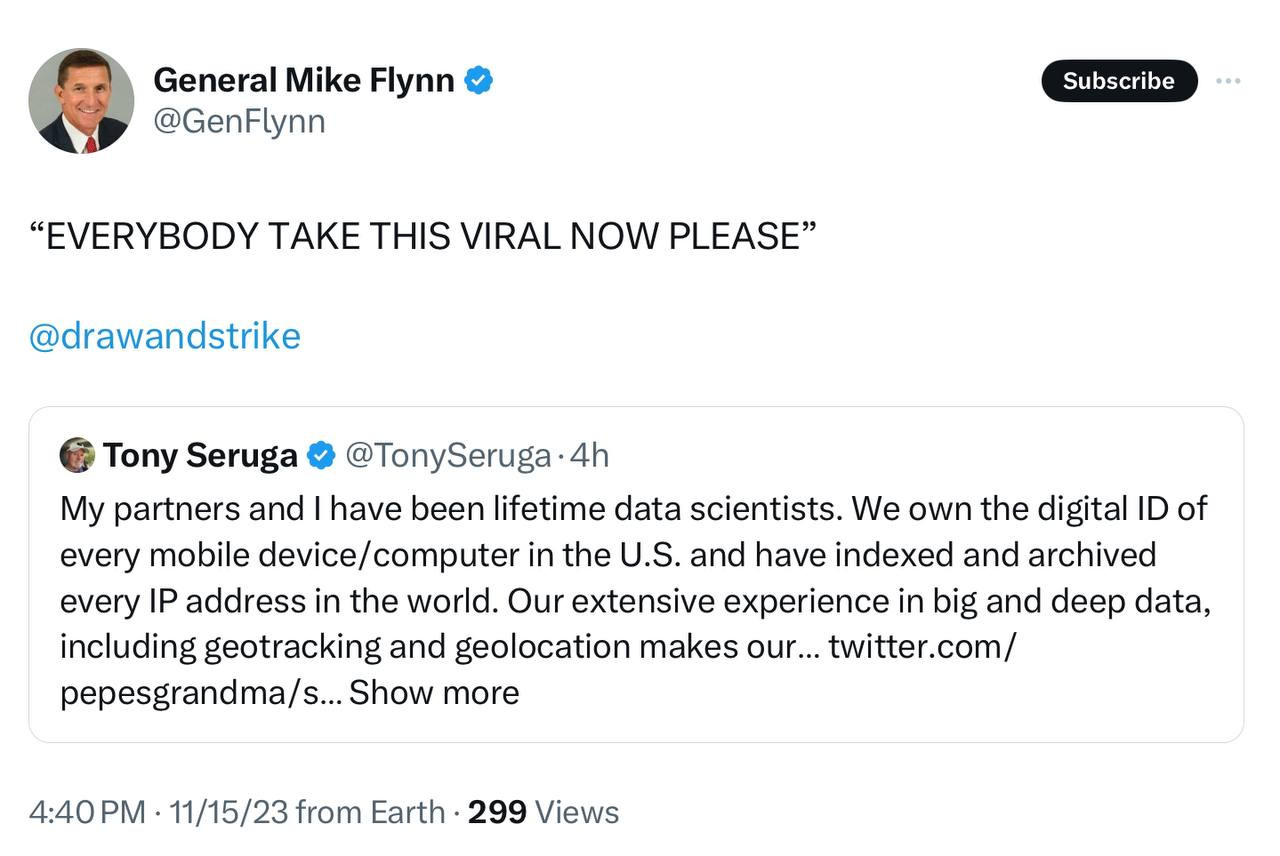
Task: Click the 4:40 PM post time
Action: [87, 812]
